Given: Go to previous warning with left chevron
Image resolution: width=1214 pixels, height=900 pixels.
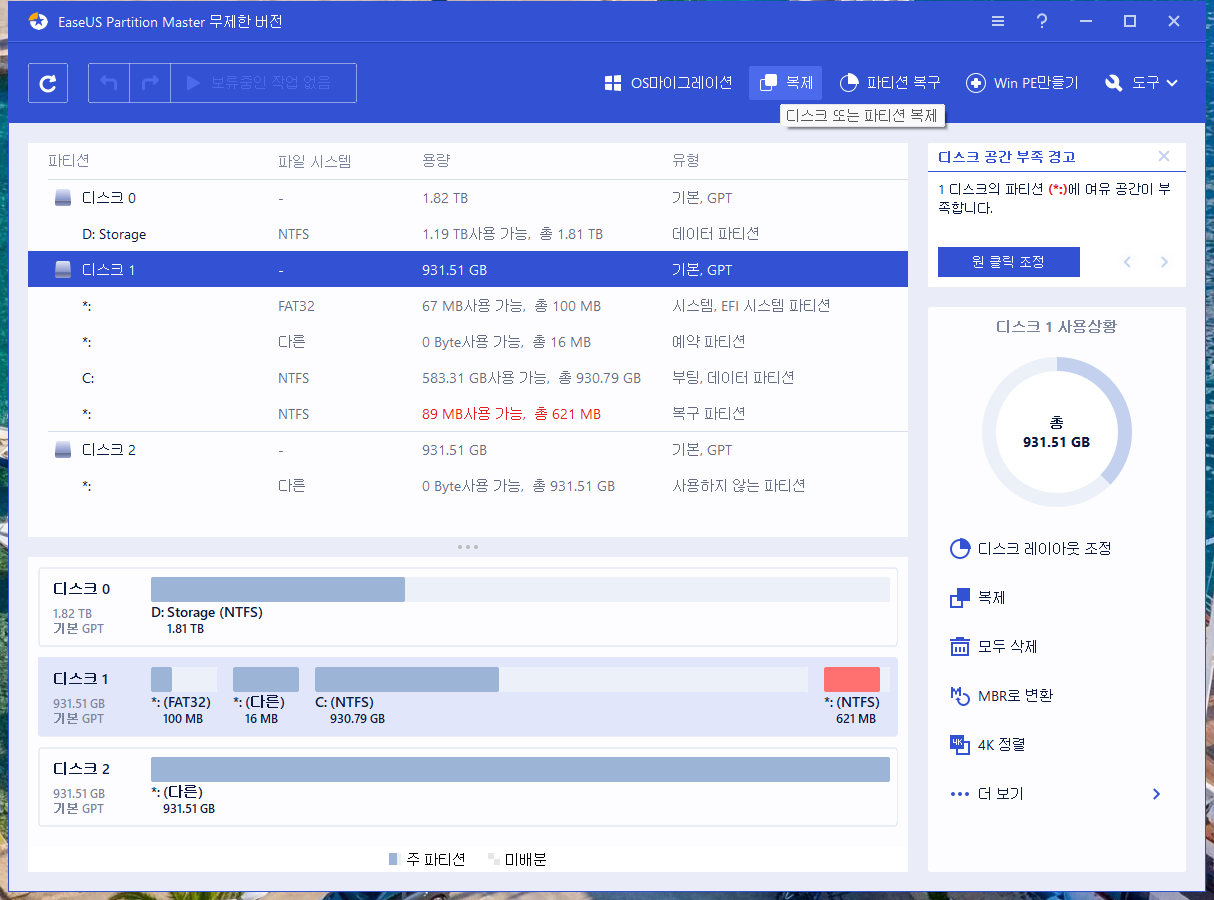Looking at the screenshot, I should 1127,262.
